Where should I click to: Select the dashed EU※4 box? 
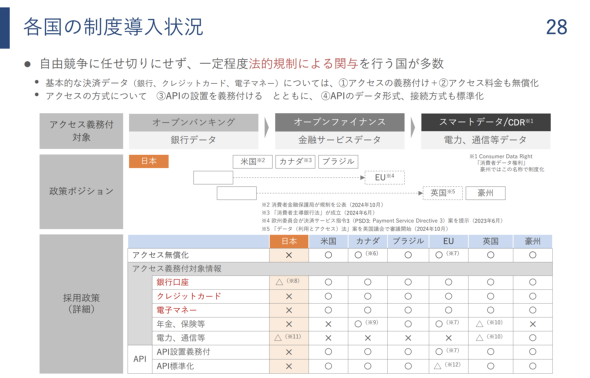tap(385, 177)
